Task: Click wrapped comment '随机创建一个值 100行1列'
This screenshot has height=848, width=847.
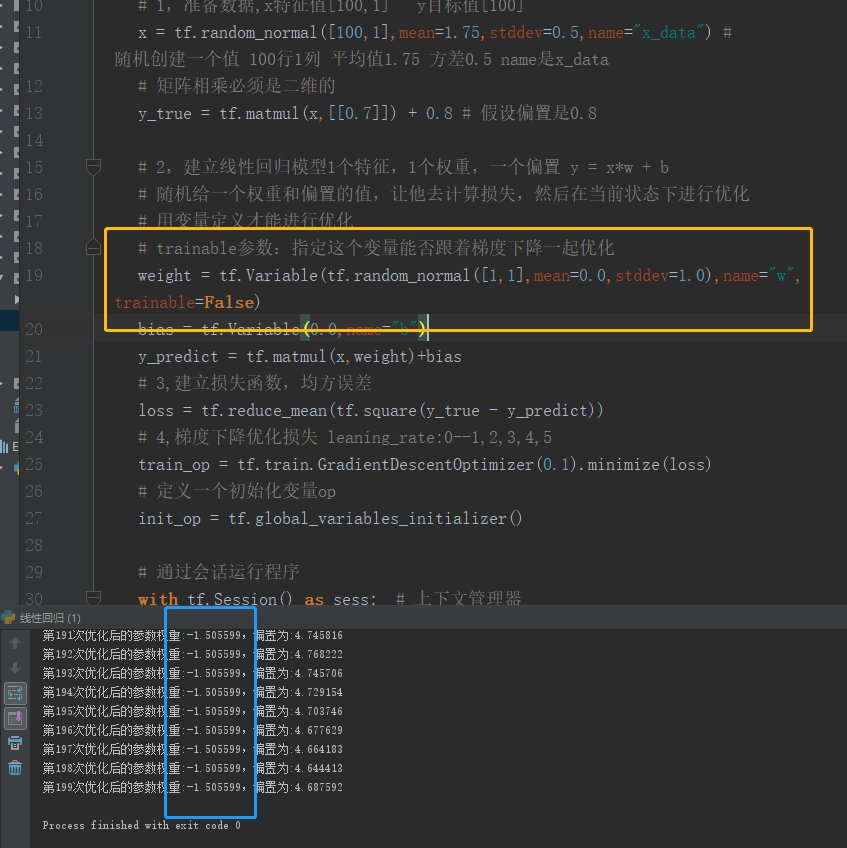Action: pyautogui.click(x=361, y=59)
